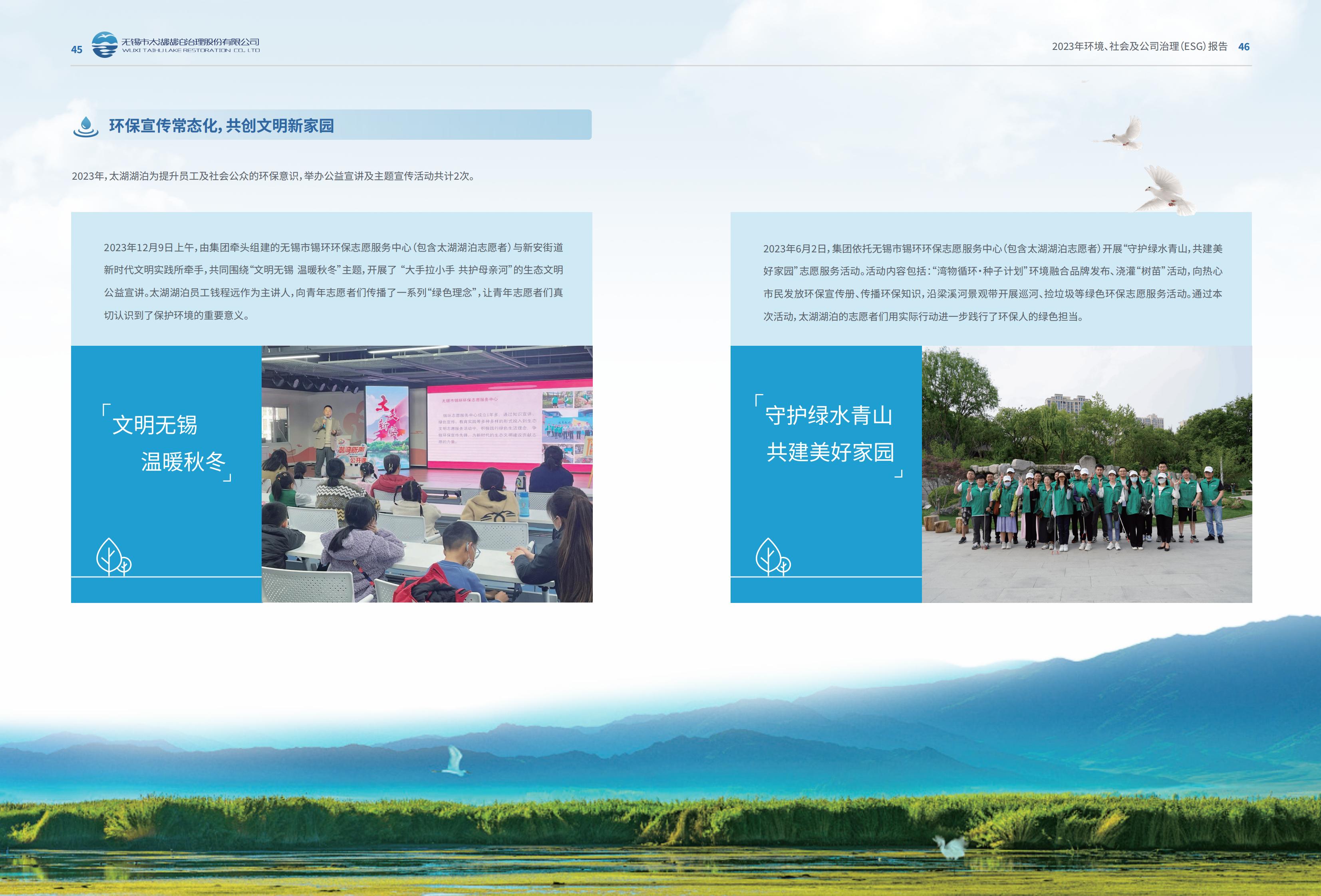Click page number 46

tap(1244, 47)
